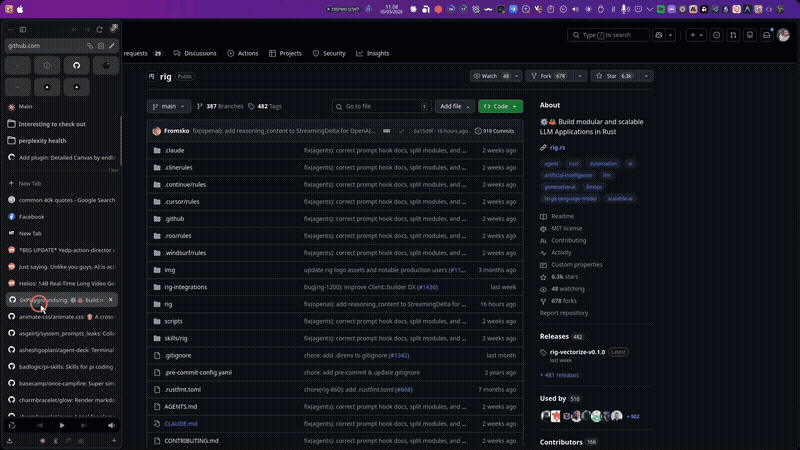Viewport: 800px width, 450px height.
Task: Open the main branch selector dropdown
Action: (169, 106)
